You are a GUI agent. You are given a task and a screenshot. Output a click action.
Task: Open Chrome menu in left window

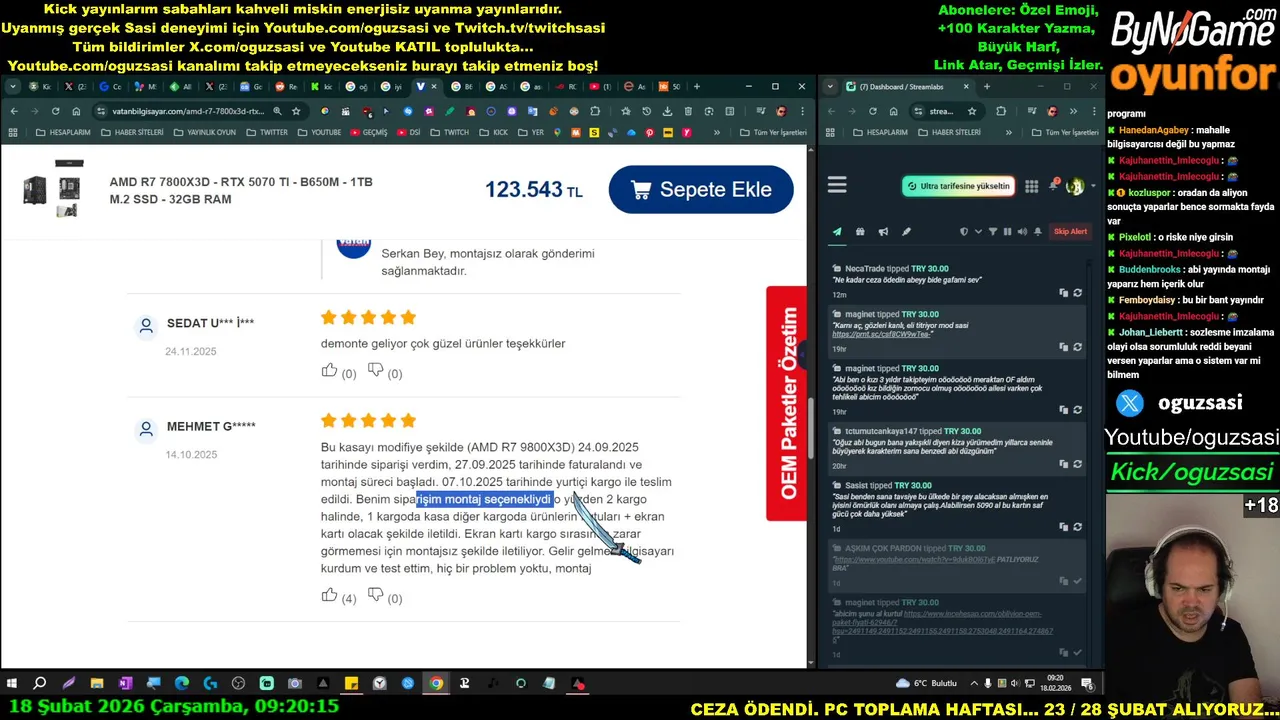802,111
